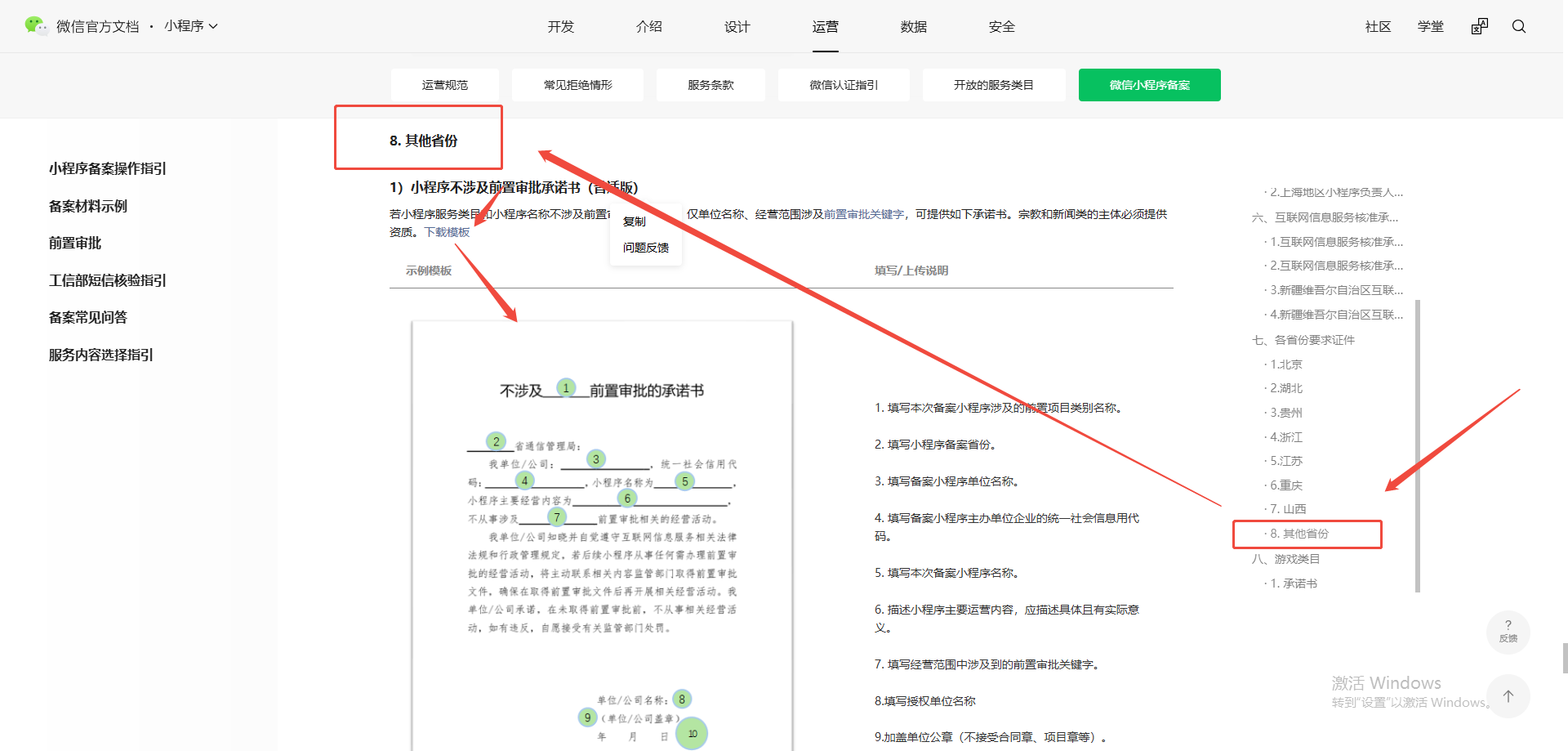Select the 运营规范 tab
Viewport: 1568px width, 751px height.
pyautogui.click(x=444, y=85)
